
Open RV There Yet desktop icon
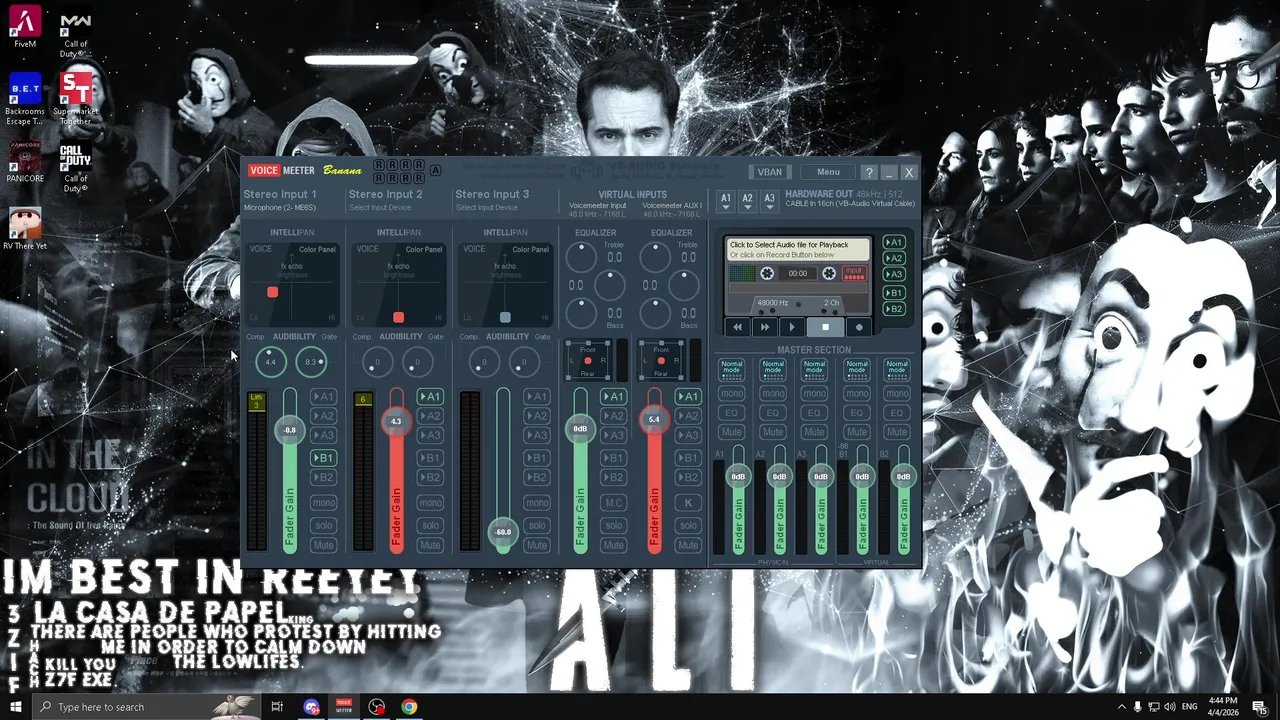click(25, 229)
